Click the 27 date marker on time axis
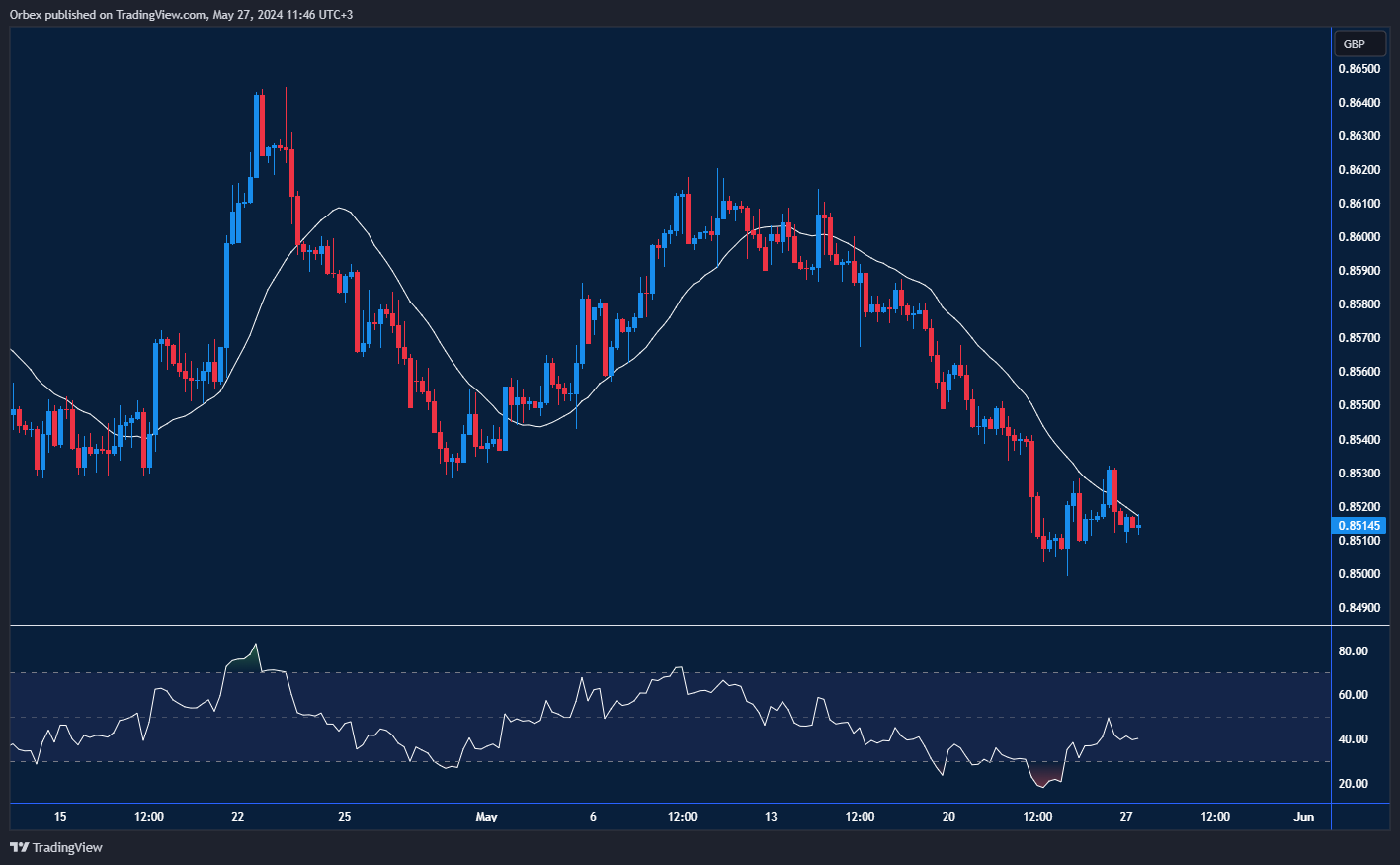The image size is (1400, 865). 1125,817
